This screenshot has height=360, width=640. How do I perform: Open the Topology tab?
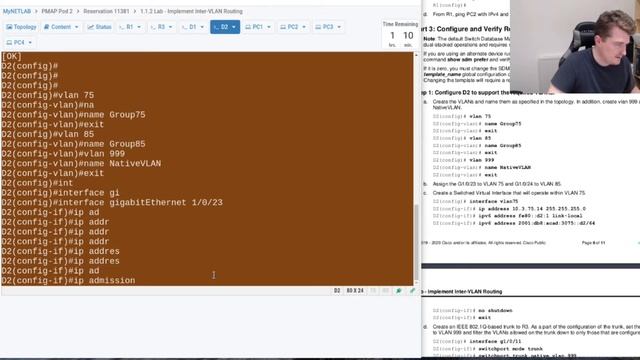pyautogui.click(x=21, y=27)
